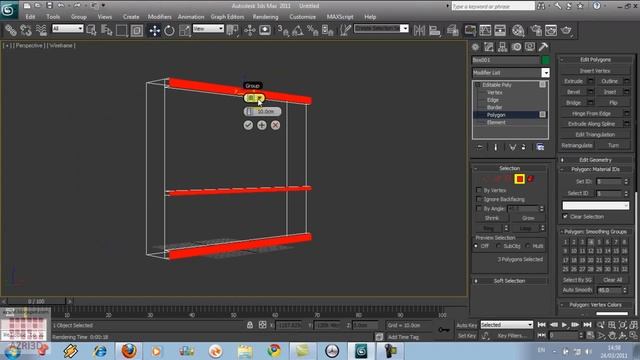640x360 pixels.
Task: Enable the Ignore Backfacing checkbox
Action: [x=479, y=199]
